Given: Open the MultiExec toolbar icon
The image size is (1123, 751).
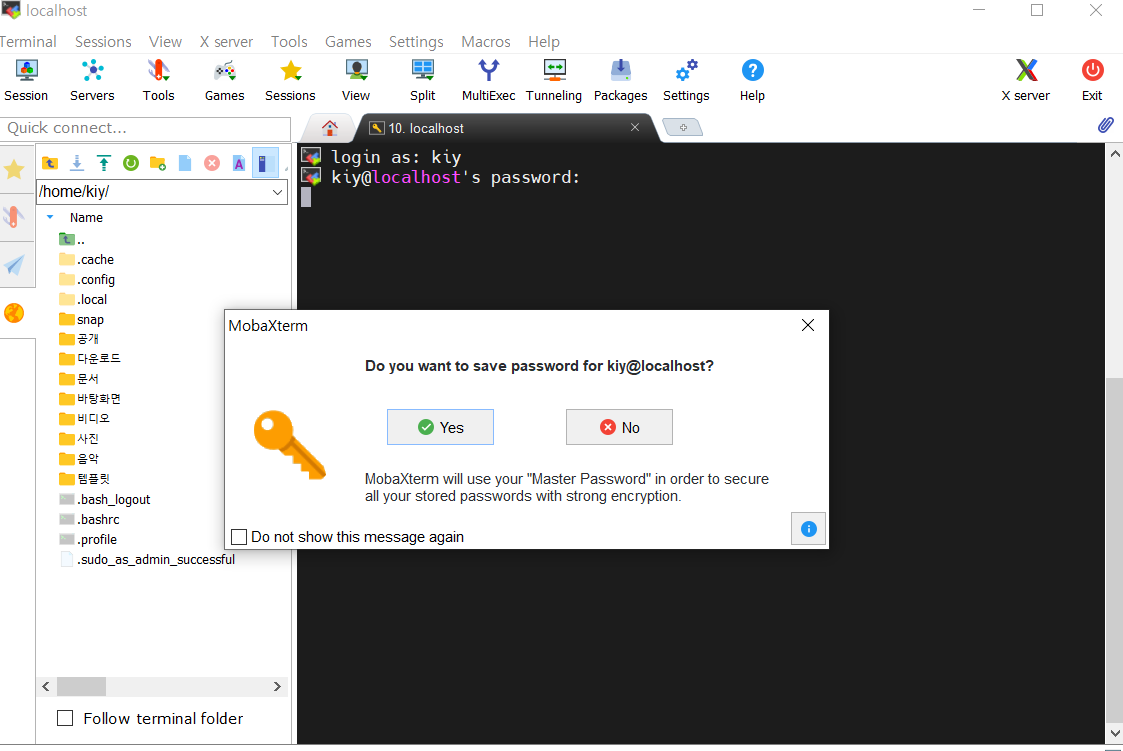Looking at the screenshot, I should pyautogui.click(x=488, y=81).
